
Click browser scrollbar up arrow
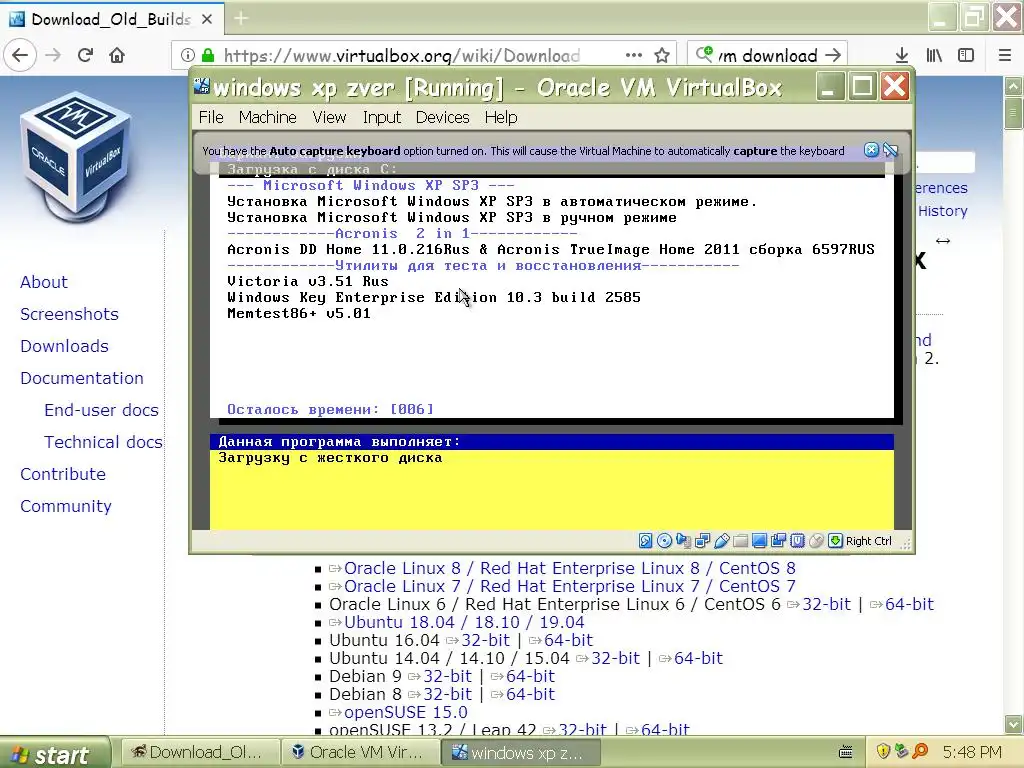[x=1013, y=86]
